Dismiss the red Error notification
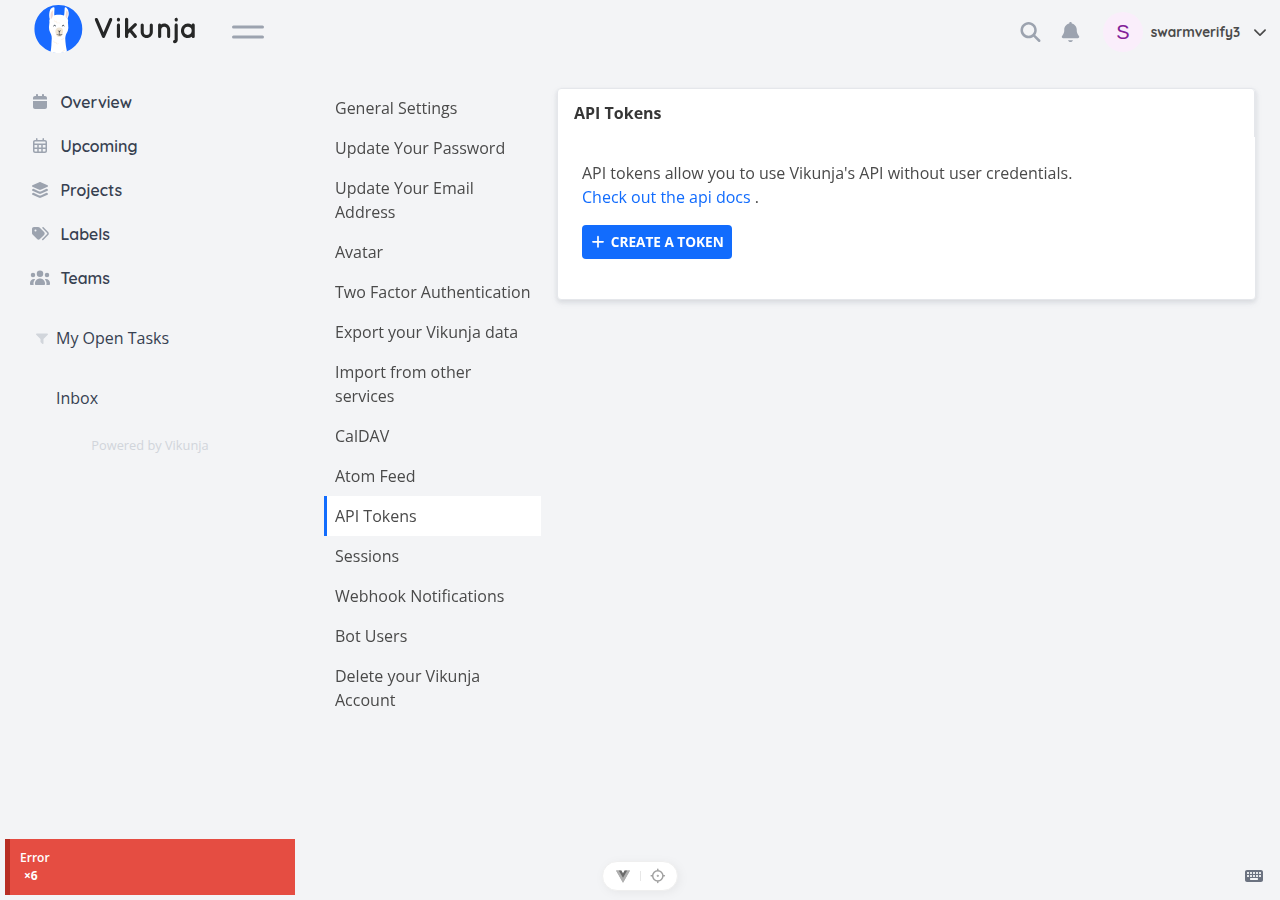 pos(150,867)
